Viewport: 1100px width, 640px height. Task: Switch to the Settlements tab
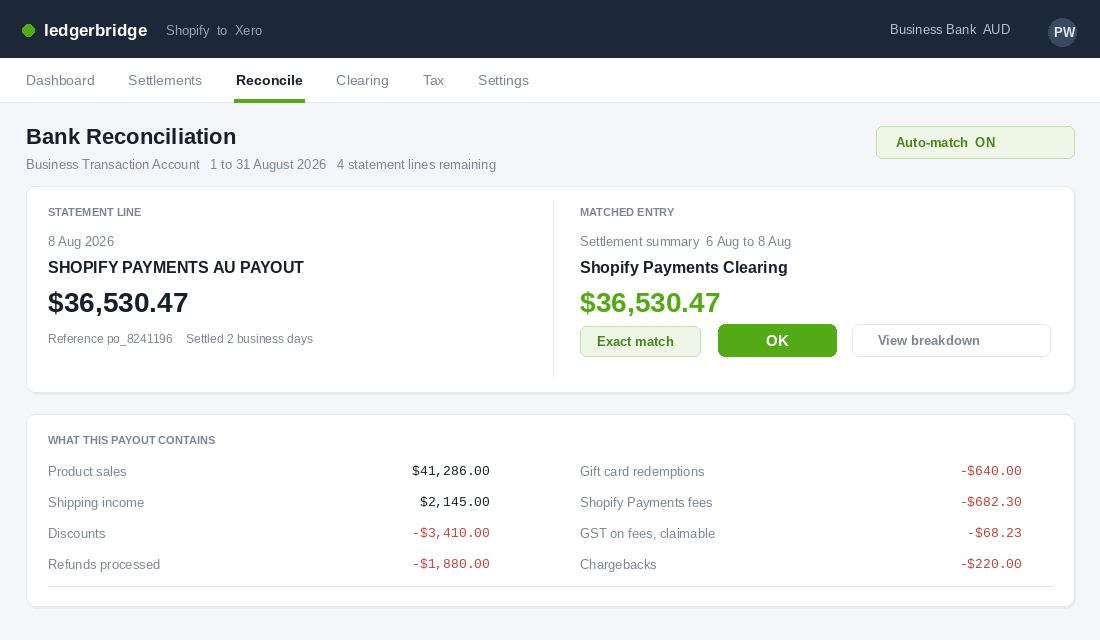(165, 81)
